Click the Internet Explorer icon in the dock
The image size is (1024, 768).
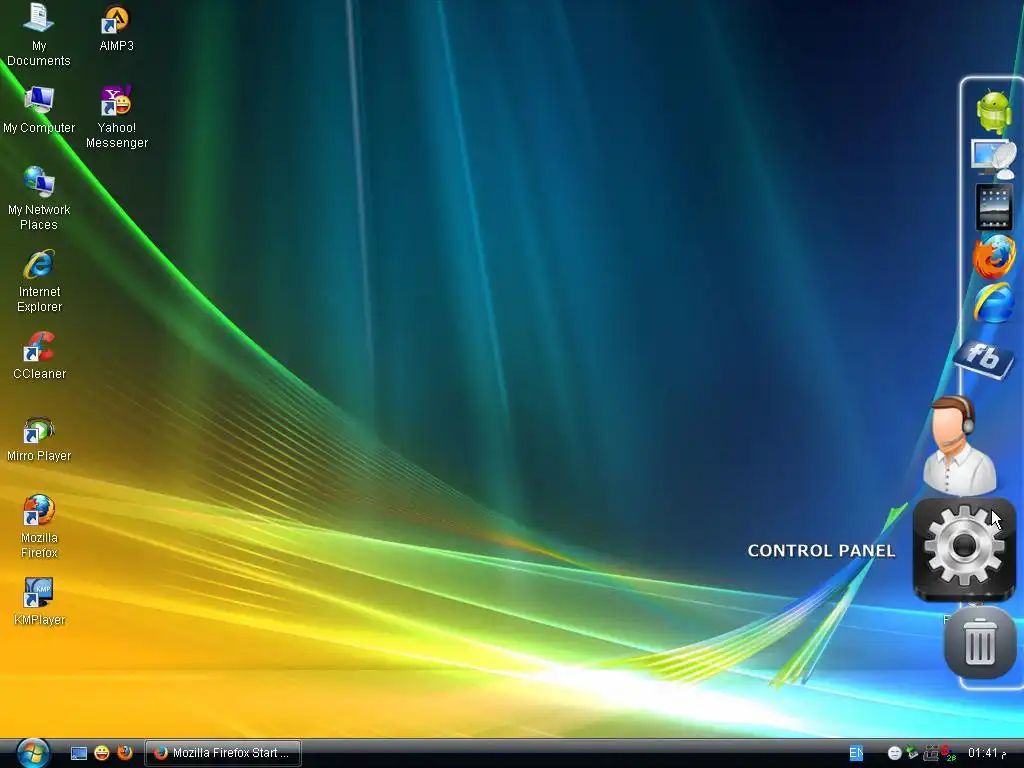(994, 302)
